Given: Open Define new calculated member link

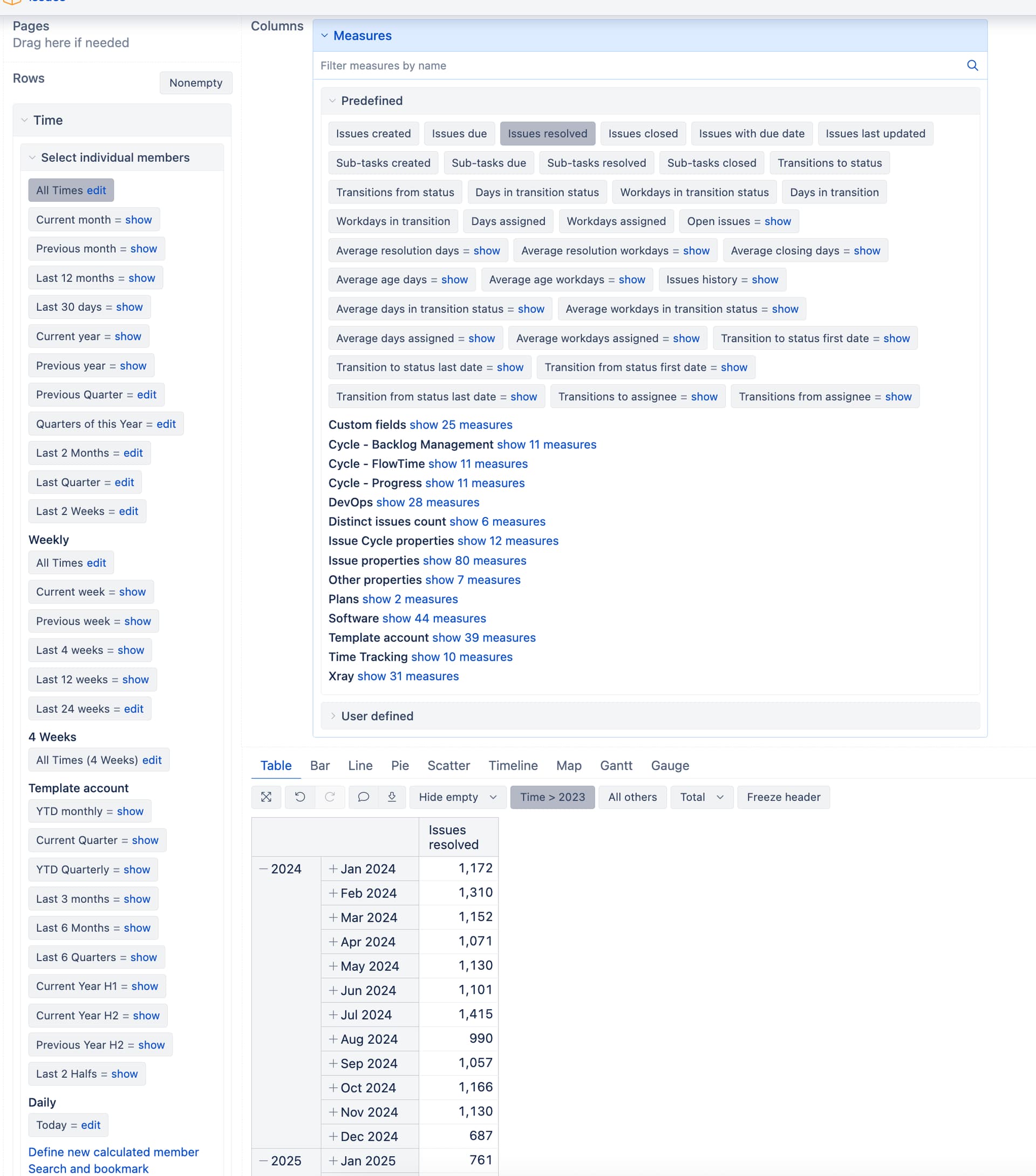Looking at the screenshot, I should tap(113, 1152).
